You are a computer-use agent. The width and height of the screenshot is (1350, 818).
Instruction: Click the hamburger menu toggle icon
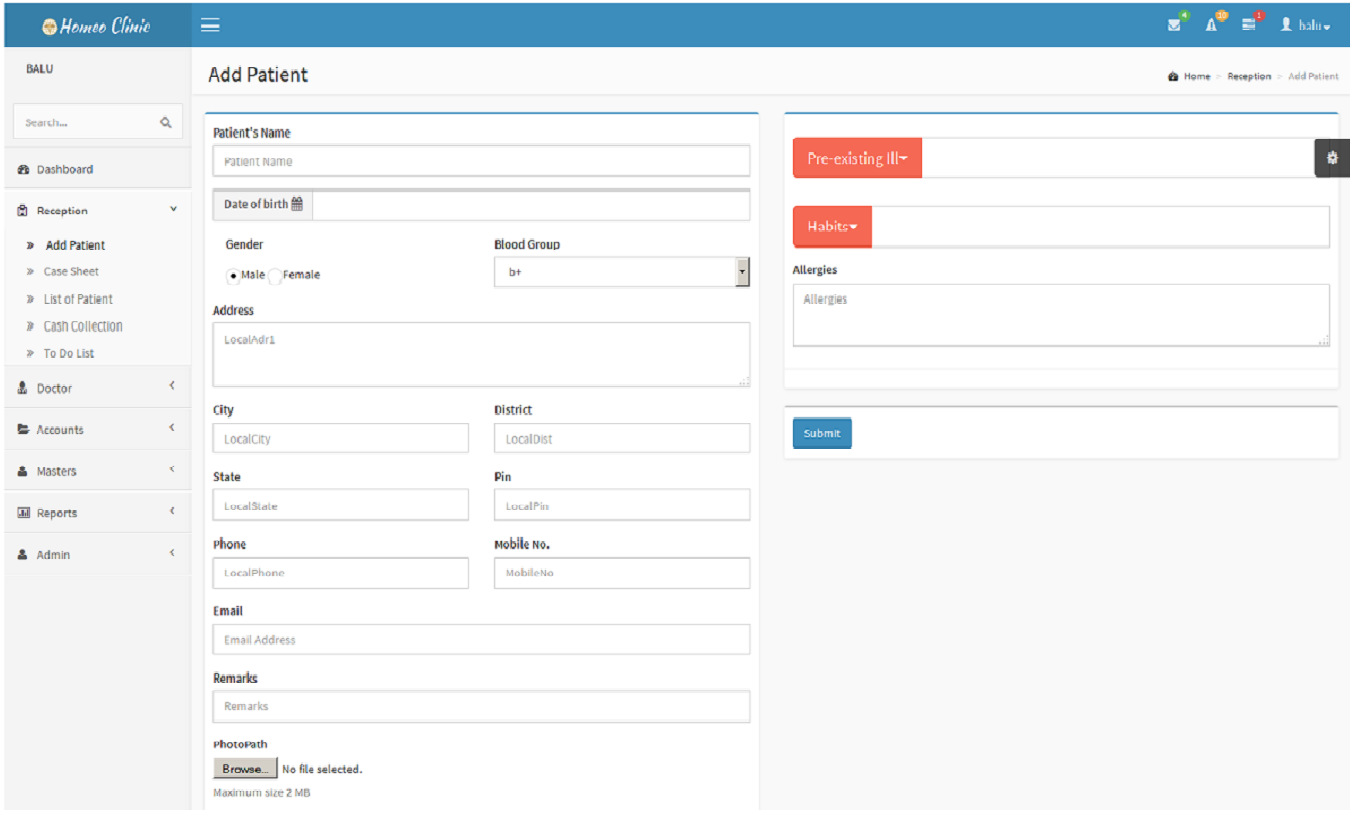(x=210, y=25)
